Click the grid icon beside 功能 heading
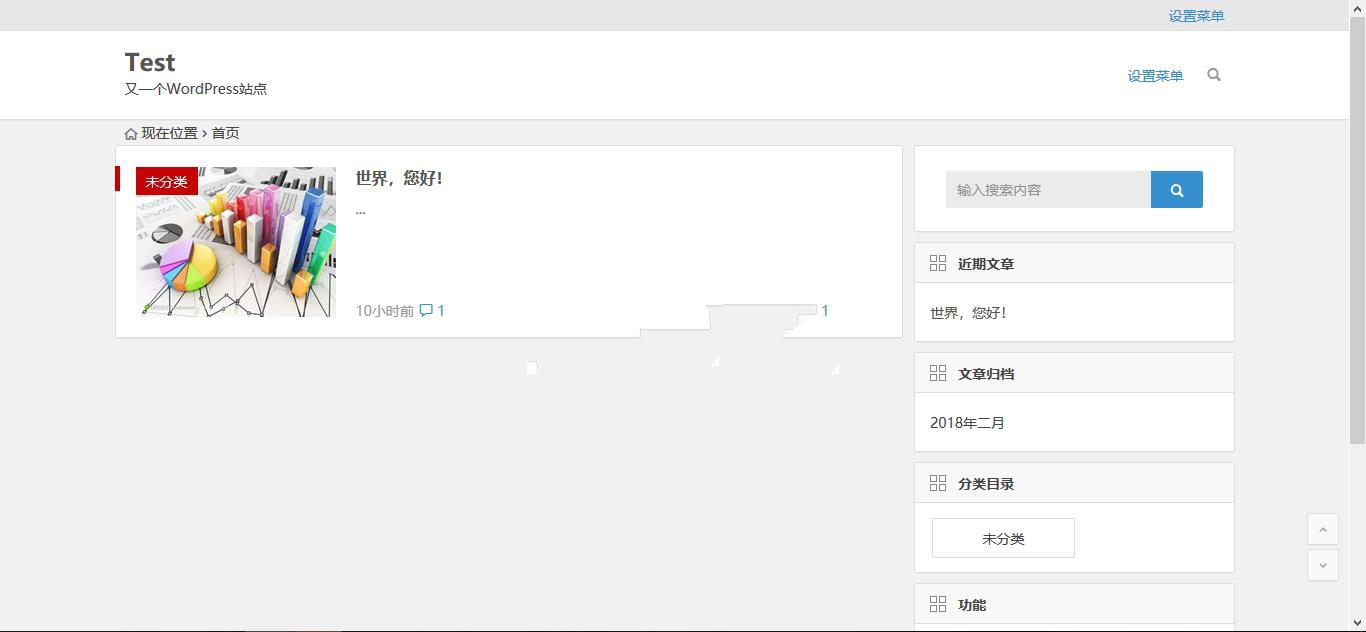Screen dimensions: 1366x632 click(x=937, y=604)
